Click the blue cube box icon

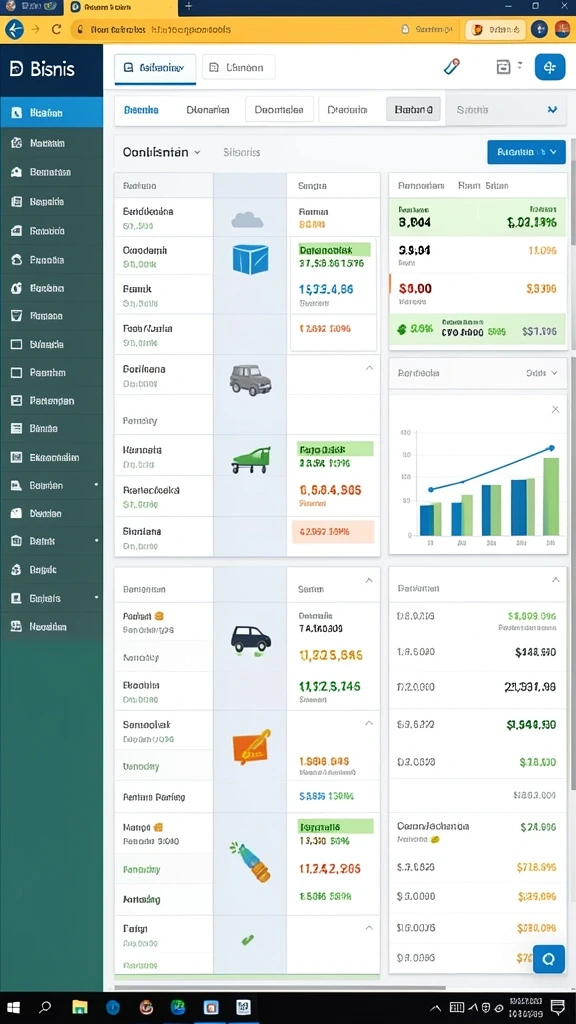(x=251, y=259)
